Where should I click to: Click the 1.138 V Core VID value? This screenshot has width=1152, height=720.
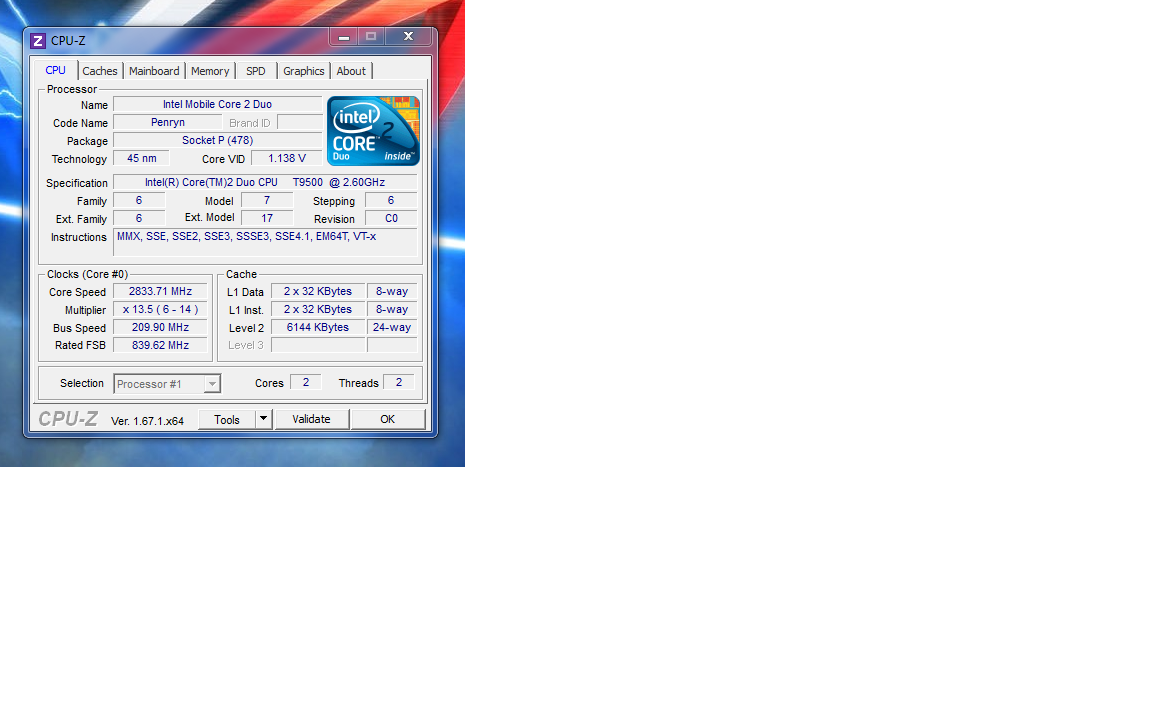click(x=287, y=159)
